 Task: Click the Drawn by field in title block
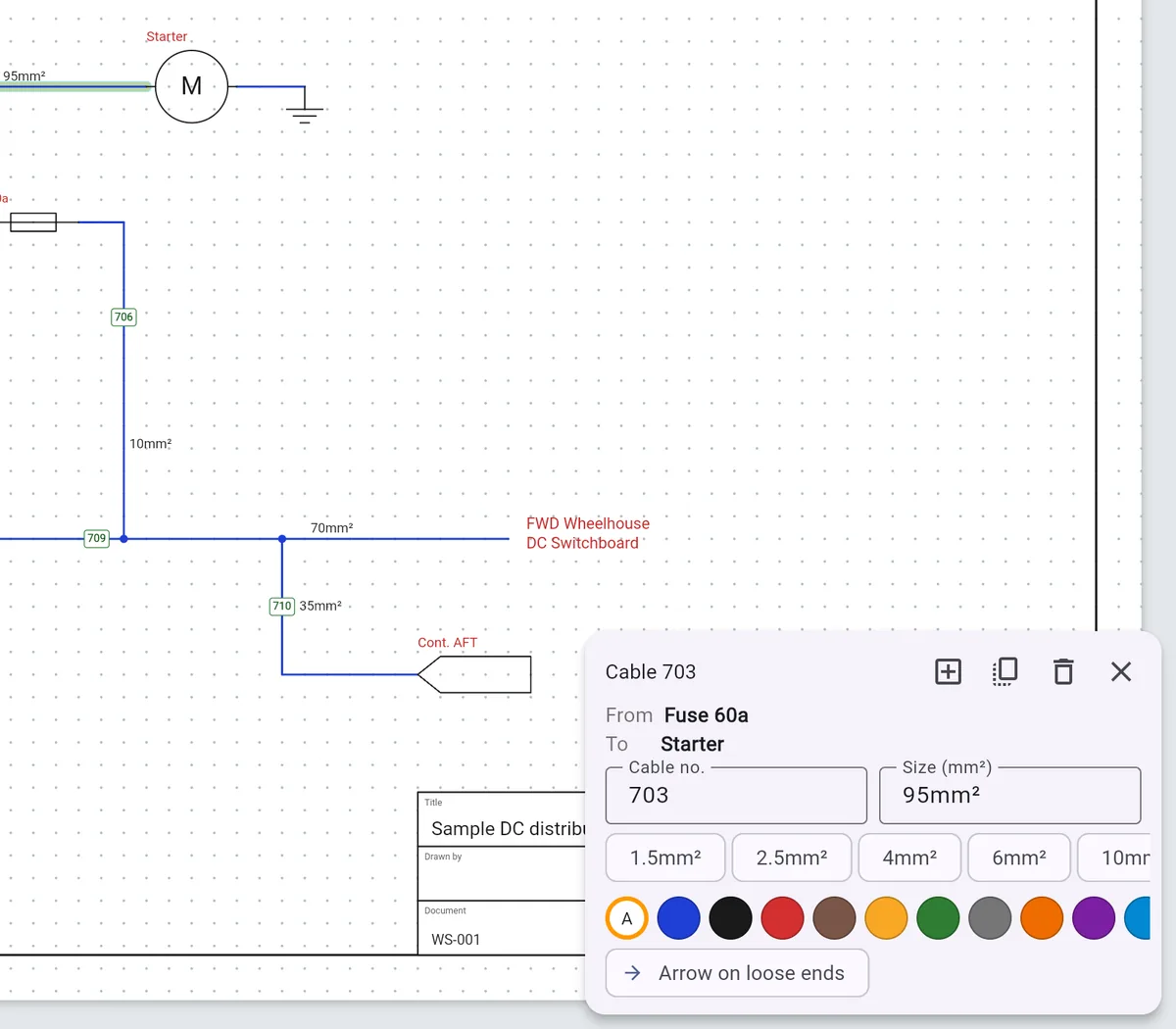tap(502, 873)
